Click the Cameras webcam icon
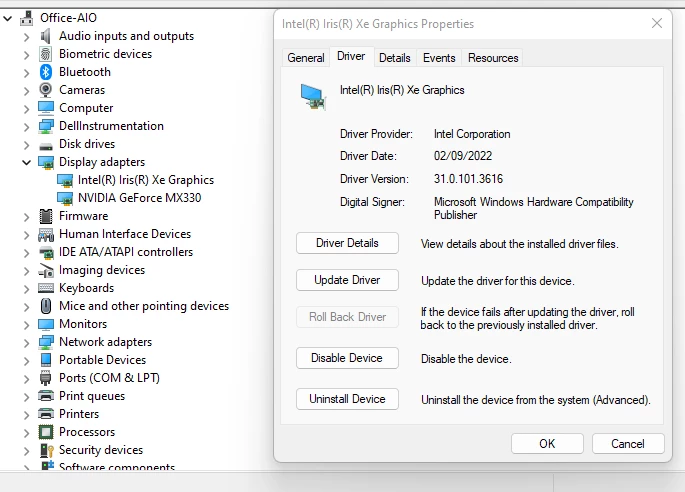 45,90
